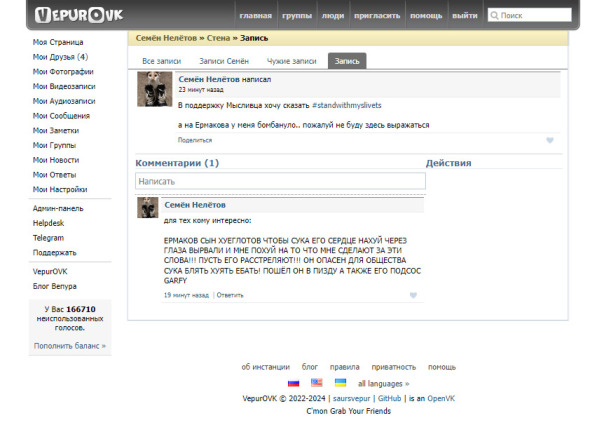Open Моя Страница in sidebar
The image size is (604, 425).
[58, 42]
